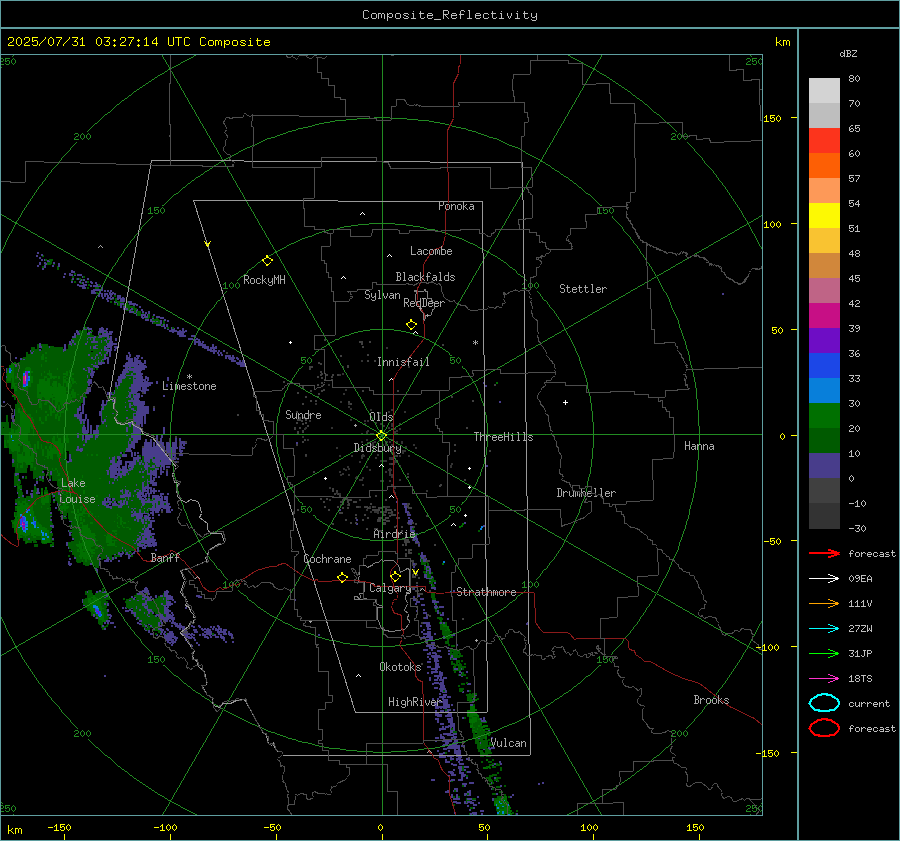Screen dimensions: 900x841
Task: Select the yellow diamond marker above RockyMH
Action: (x=267, y=261)
